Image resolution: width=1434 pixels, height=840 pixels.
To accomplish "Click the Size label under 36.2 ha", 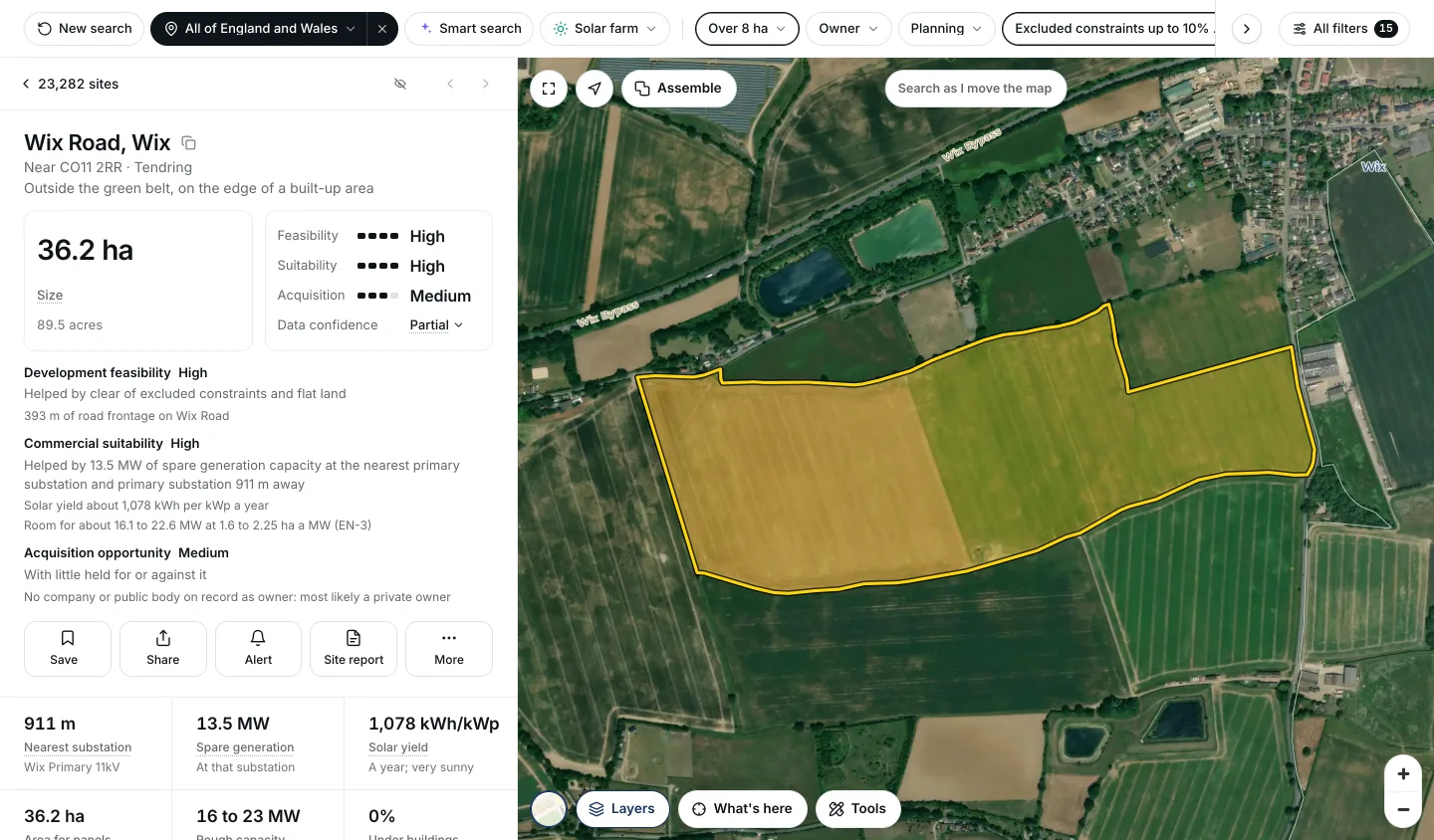I will pyautogui.click(x=50, y=296).
